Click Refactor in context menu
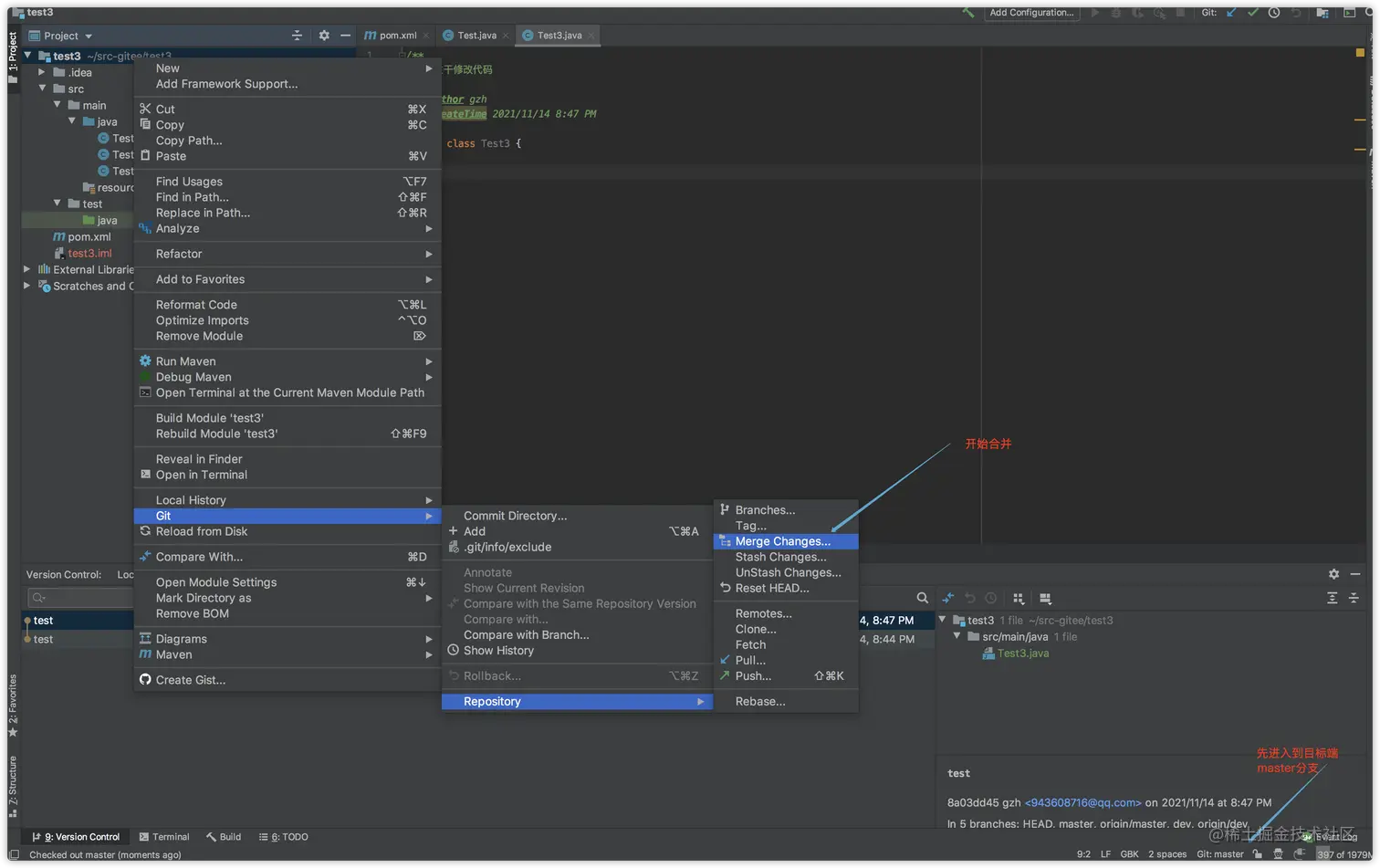The image size is (1380, 868). (x=287, y=254)
